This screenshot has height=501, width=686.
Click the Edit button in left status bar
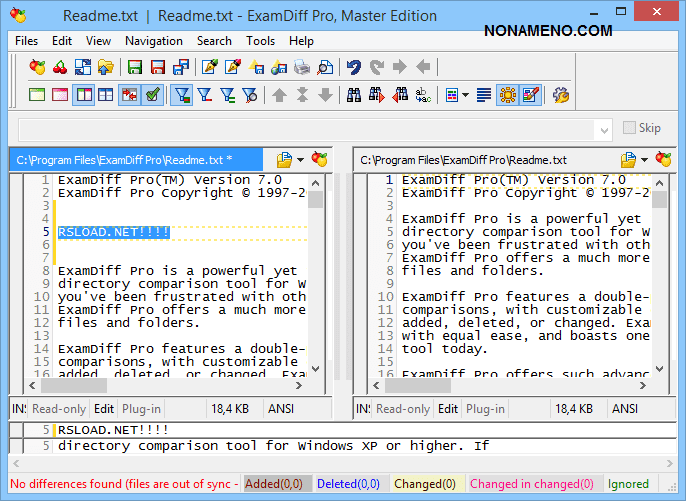pyautogui.click(x=104, y=409)
